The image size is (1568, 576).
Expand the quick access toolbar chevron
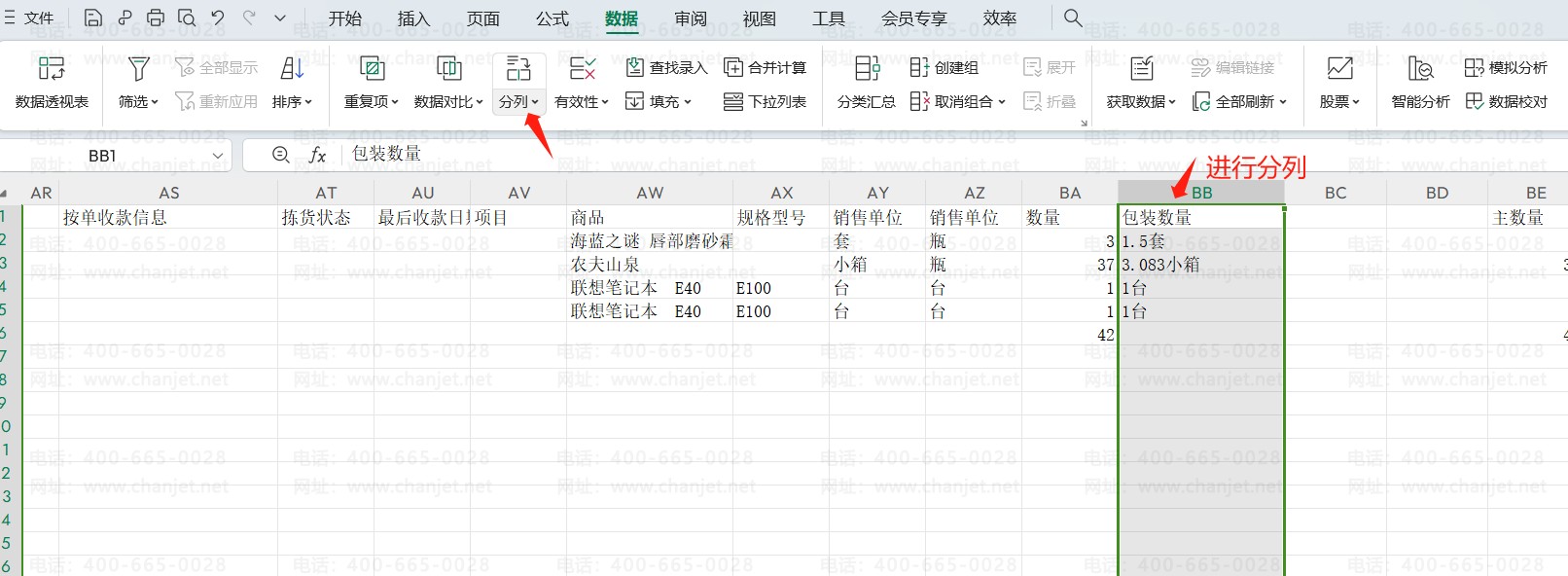280,18
